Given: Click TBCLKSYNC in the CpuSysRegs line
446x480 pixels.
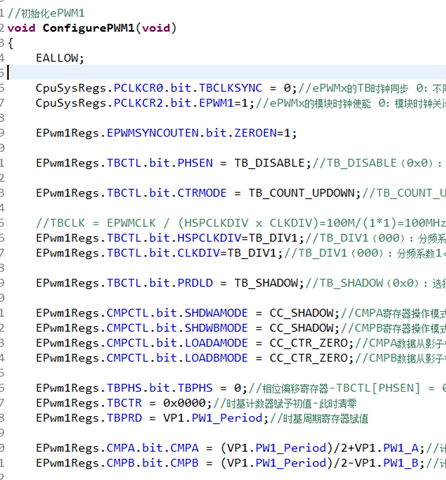Looking at the screenshot, I should pyautogui.click(x=230, y=88).
